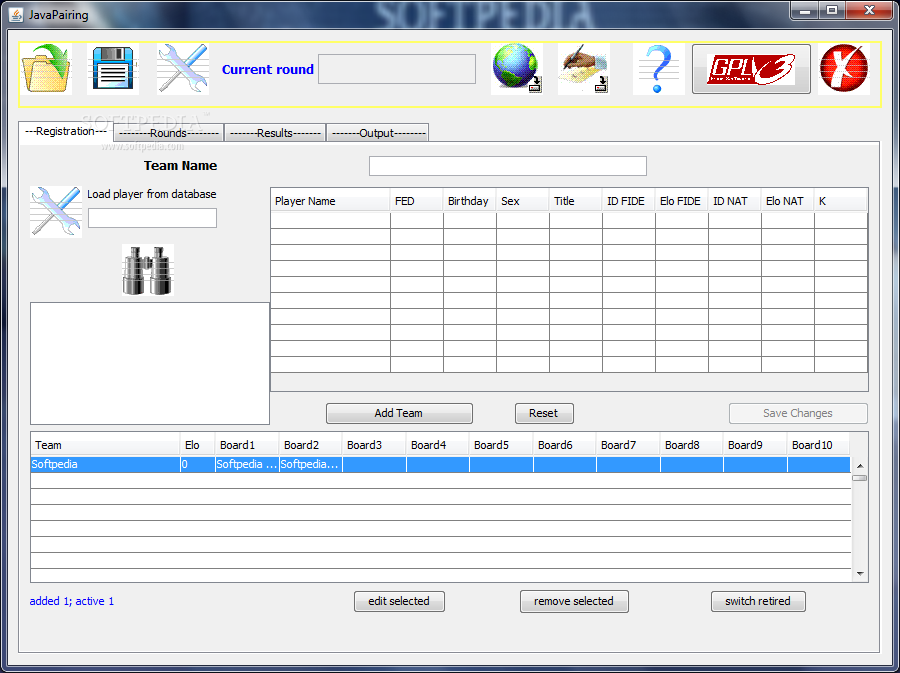Click the Softpedia row Elo value 0
Screen dimensions: 900x673
pos(197,465)
